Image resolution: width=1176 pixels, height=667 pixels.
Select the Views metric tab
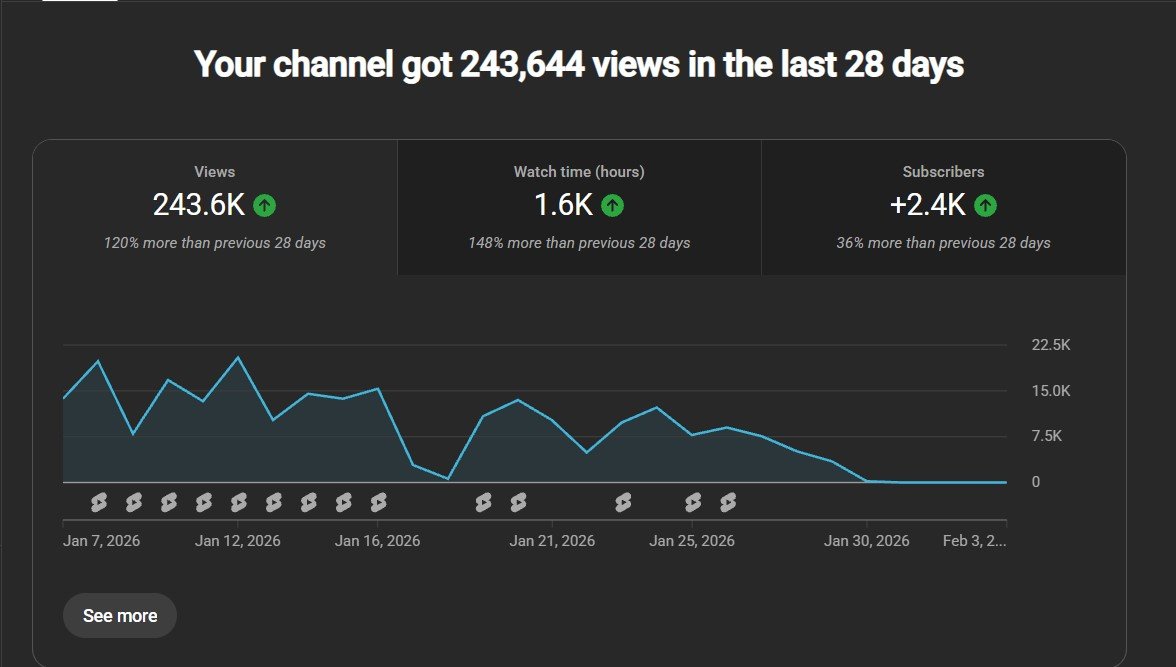pos(215,207)
